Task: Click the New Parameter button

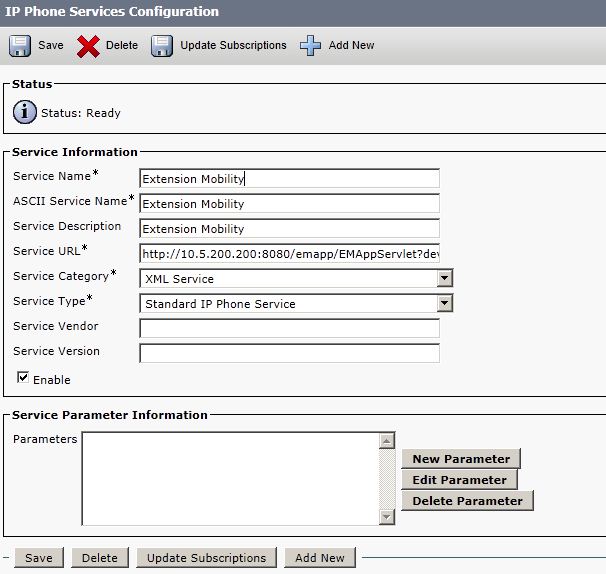Action: 461,459
